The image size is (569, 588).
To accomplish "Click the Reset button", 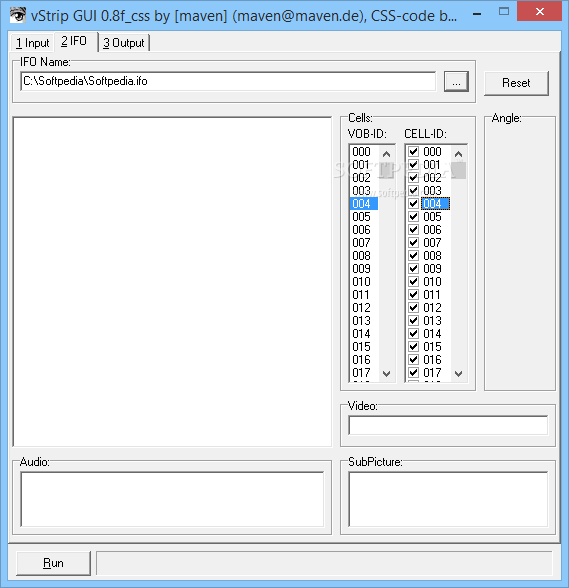I will point(516,83).
